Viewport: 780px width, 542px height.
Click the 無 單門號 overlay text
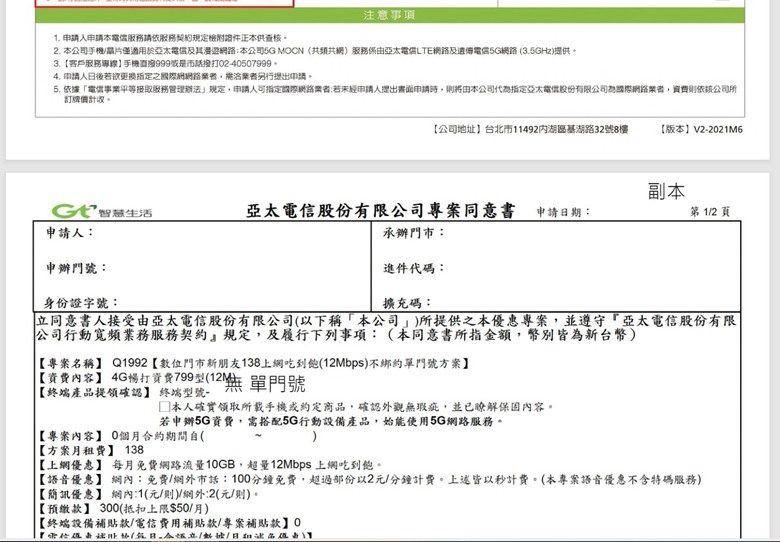point(265,384)
